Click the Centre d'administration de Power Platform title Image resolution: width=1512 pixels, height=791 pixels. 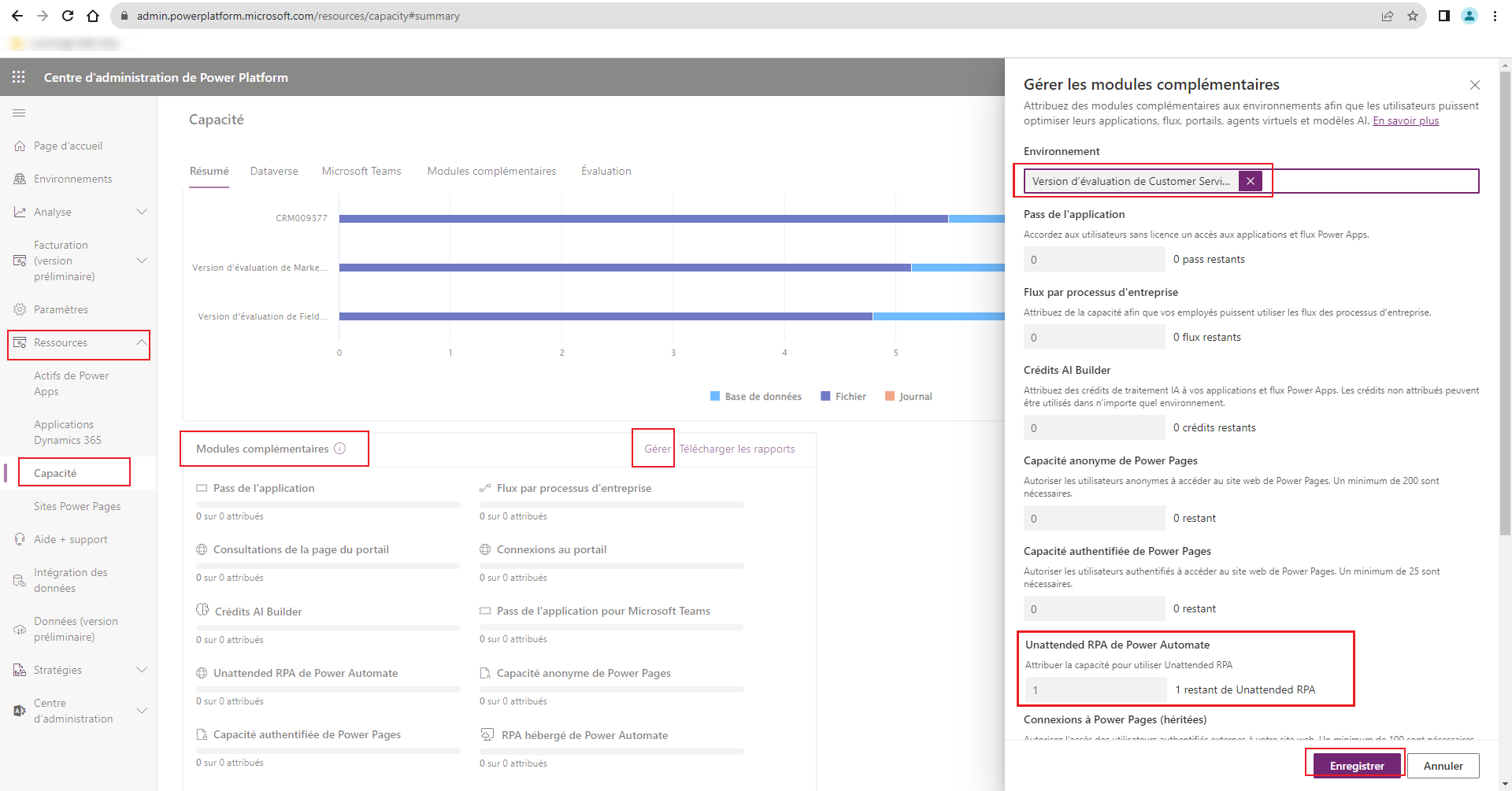(166, 77)
